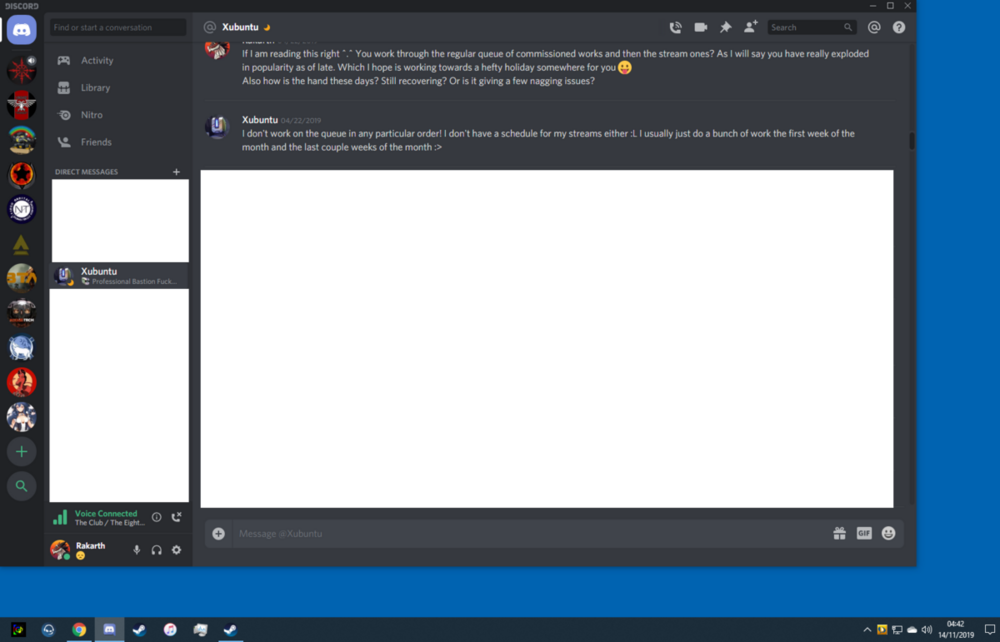This screenshot has width=1000, height=642.
Task: Open Chrome from the taskbar
Action: (x=79, y=630)
